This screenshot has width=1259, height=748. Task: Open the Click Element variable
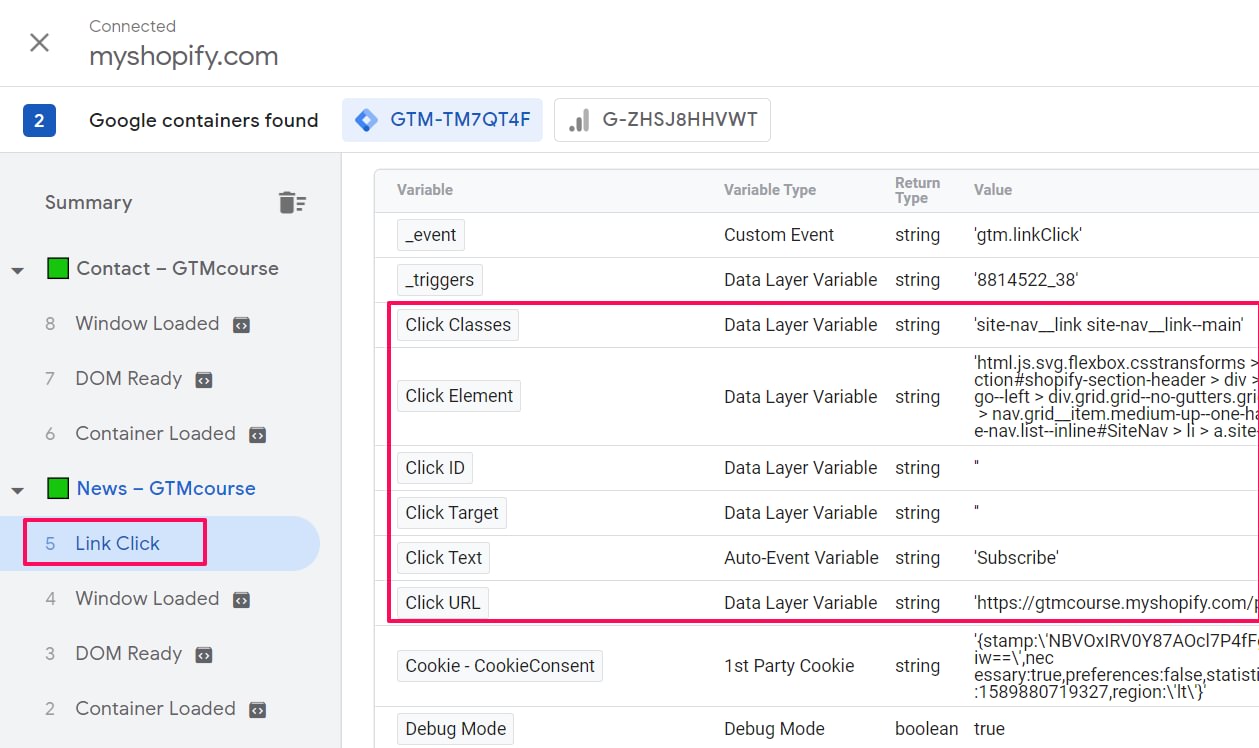pyautogui.click(x=459, y=396)
